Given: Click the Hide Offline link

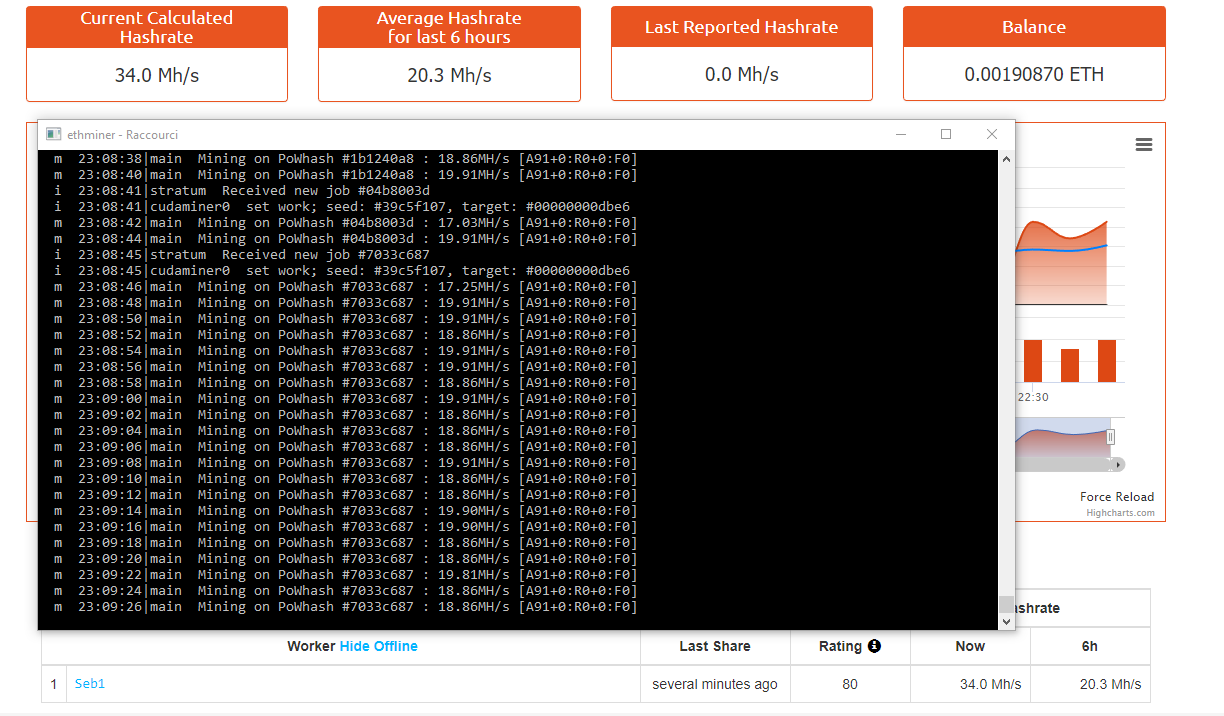Looking at the screenshot, I should 379,646.
